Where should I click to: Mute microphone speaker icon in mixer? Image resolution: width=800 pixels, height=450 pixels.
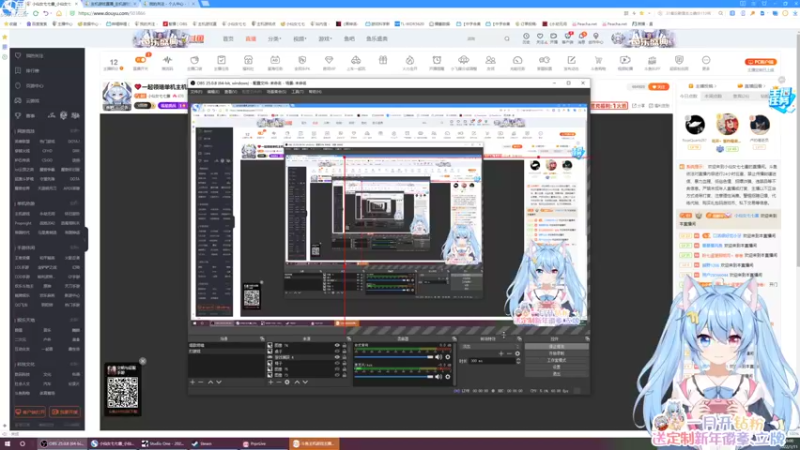pos(438,377)
